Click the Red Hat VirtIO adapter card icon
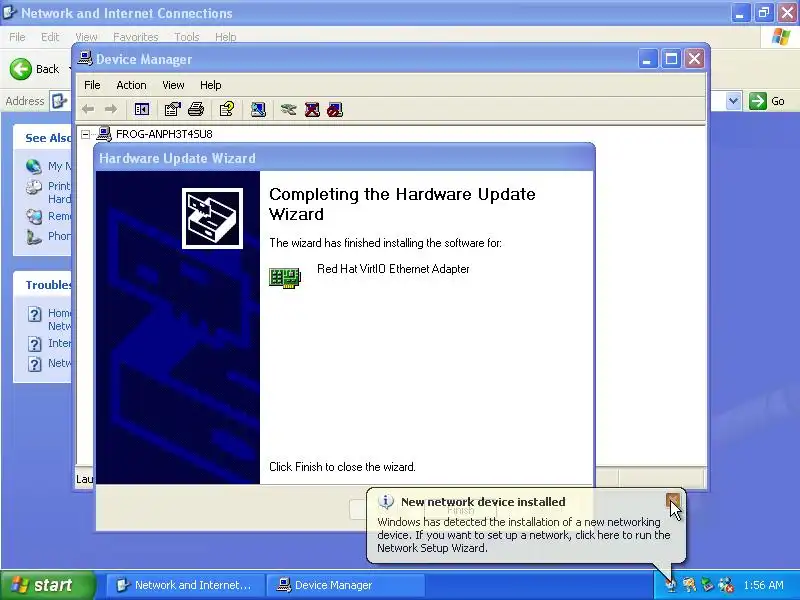Screen dimensions: 800x600 (285, 278)
